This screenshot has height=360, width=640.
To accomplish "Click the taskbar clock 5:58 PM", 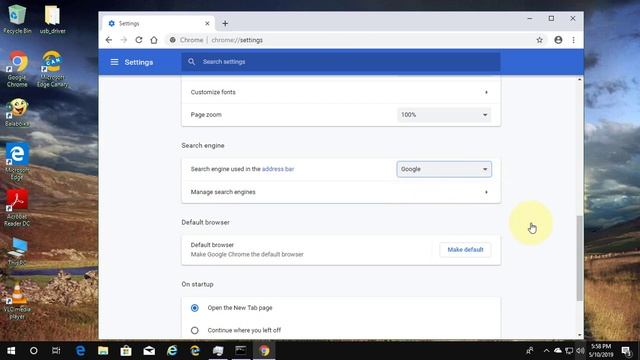I will coord(601,351).
